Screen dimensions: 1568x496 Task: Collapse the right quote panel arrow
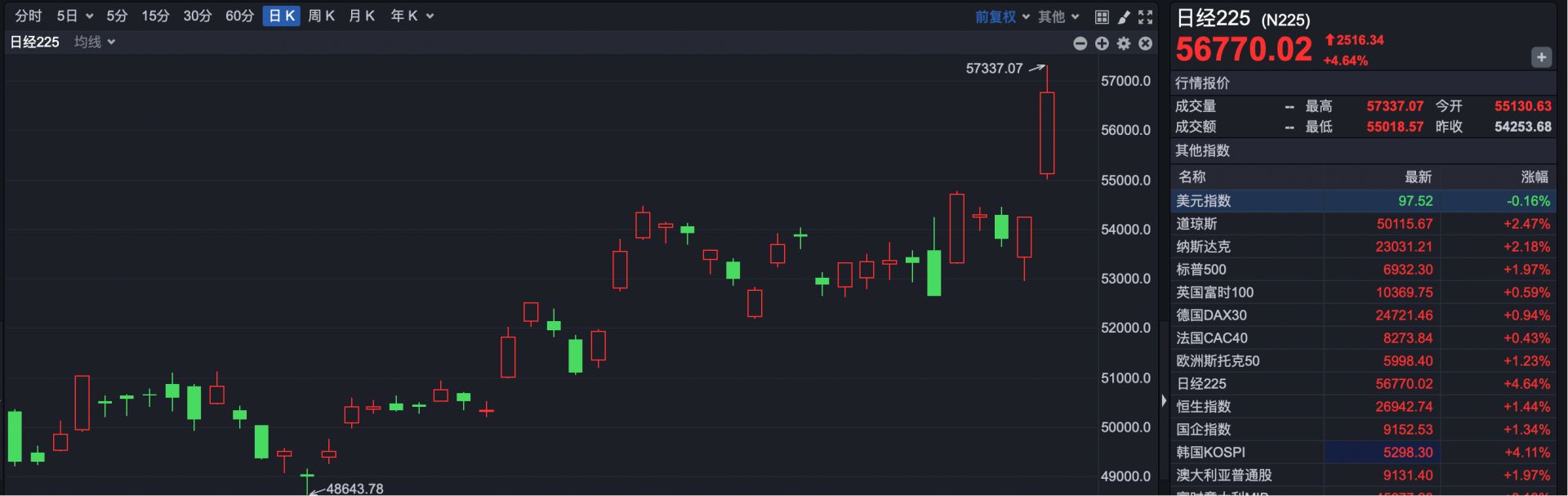pyautogui.click(x=1164, y=400)
